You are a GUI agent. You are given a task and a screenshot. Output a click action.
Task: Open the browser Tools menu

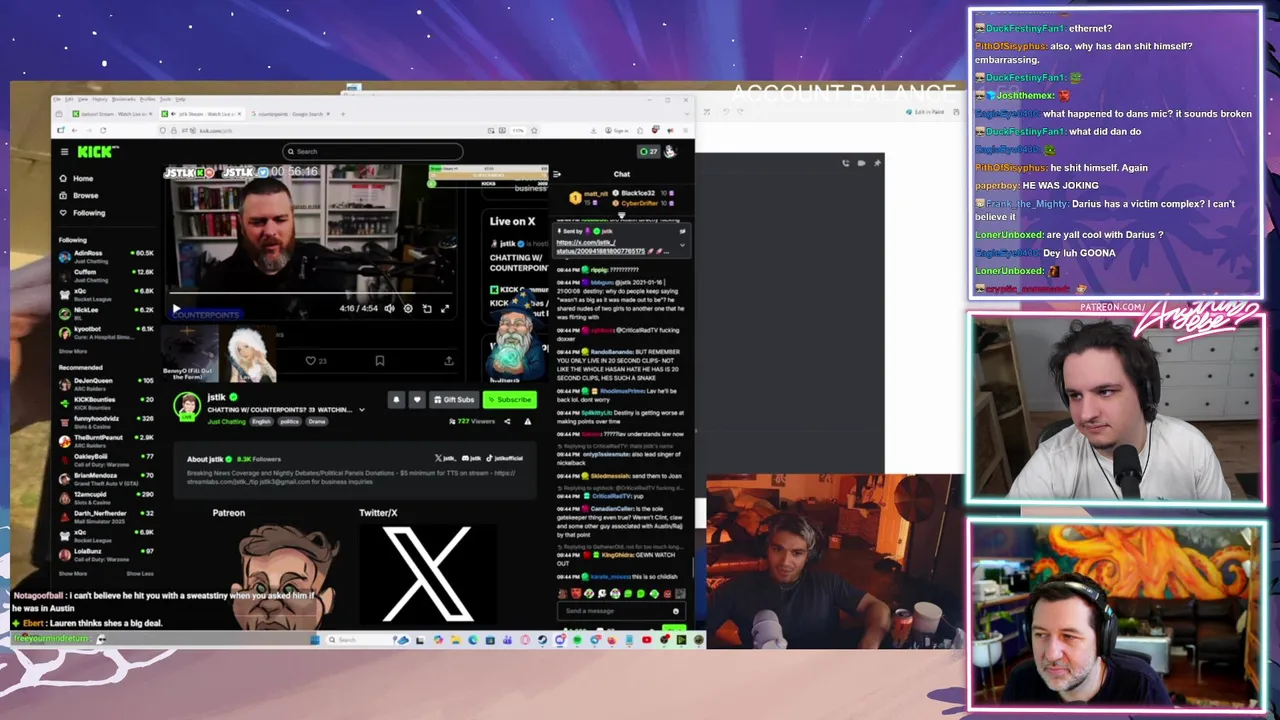[166, 99]
